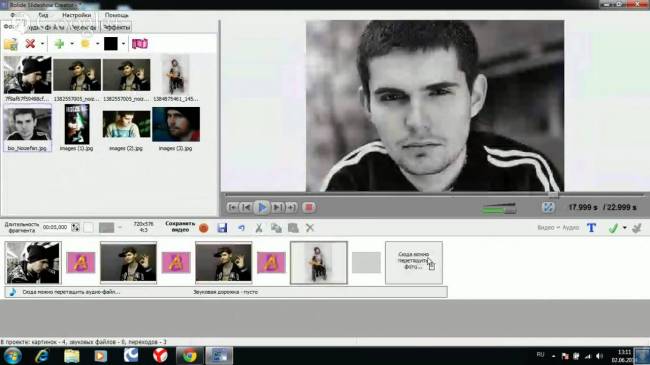650x365 pixels.
Task: Click the open folder icon in the photo toolbar
Action: [x=11, y=44]
